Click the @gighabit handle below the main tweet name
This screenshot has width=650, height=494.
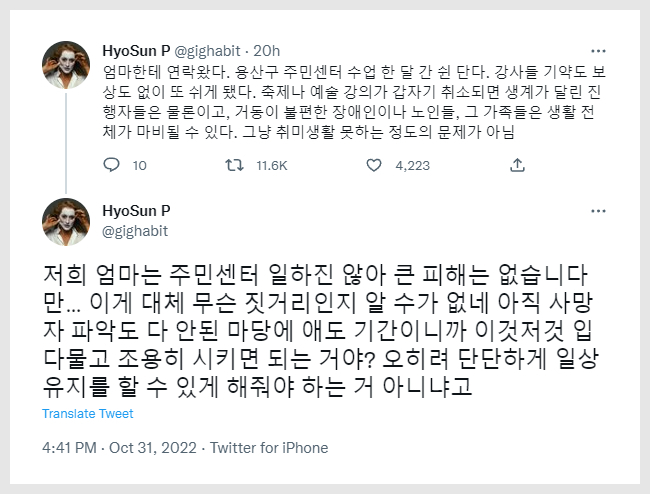click(x=137, y=230)
